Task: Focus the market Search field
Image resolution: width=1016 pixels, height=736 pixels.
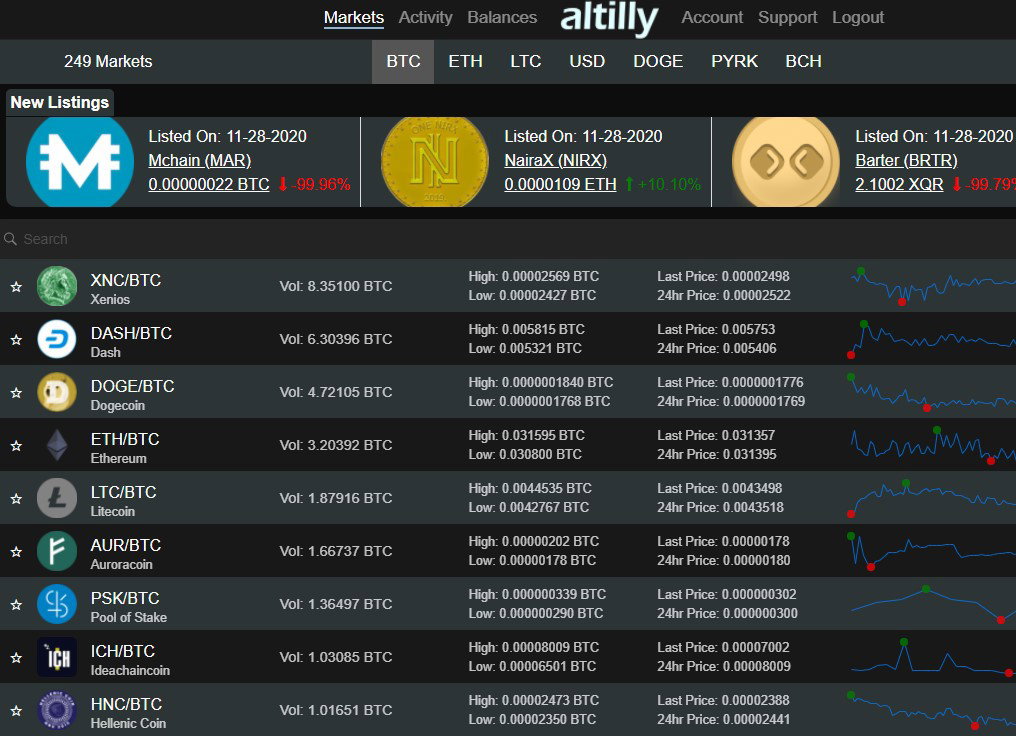Action: 508,239
